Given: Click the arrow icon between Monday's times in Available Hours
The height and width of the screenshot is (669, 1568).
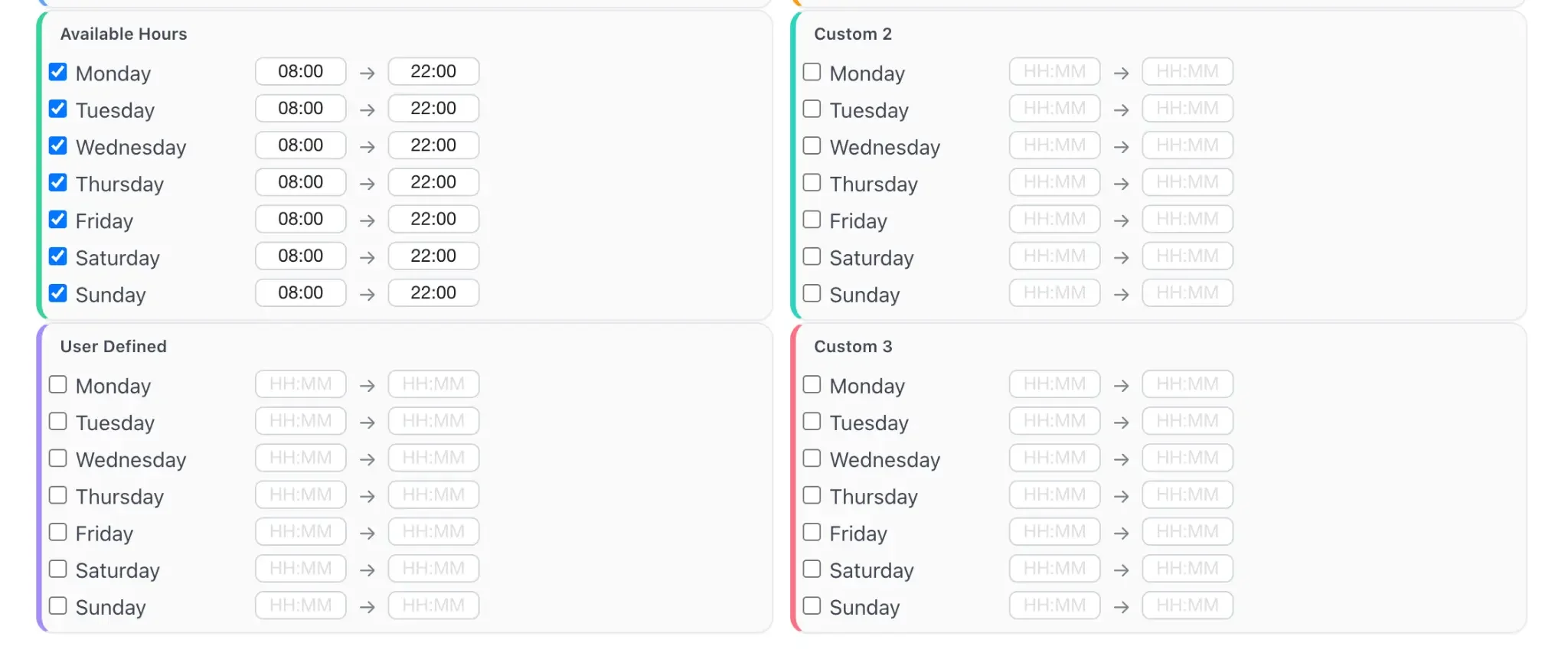Looking at the screenshot, I should 367,71.
